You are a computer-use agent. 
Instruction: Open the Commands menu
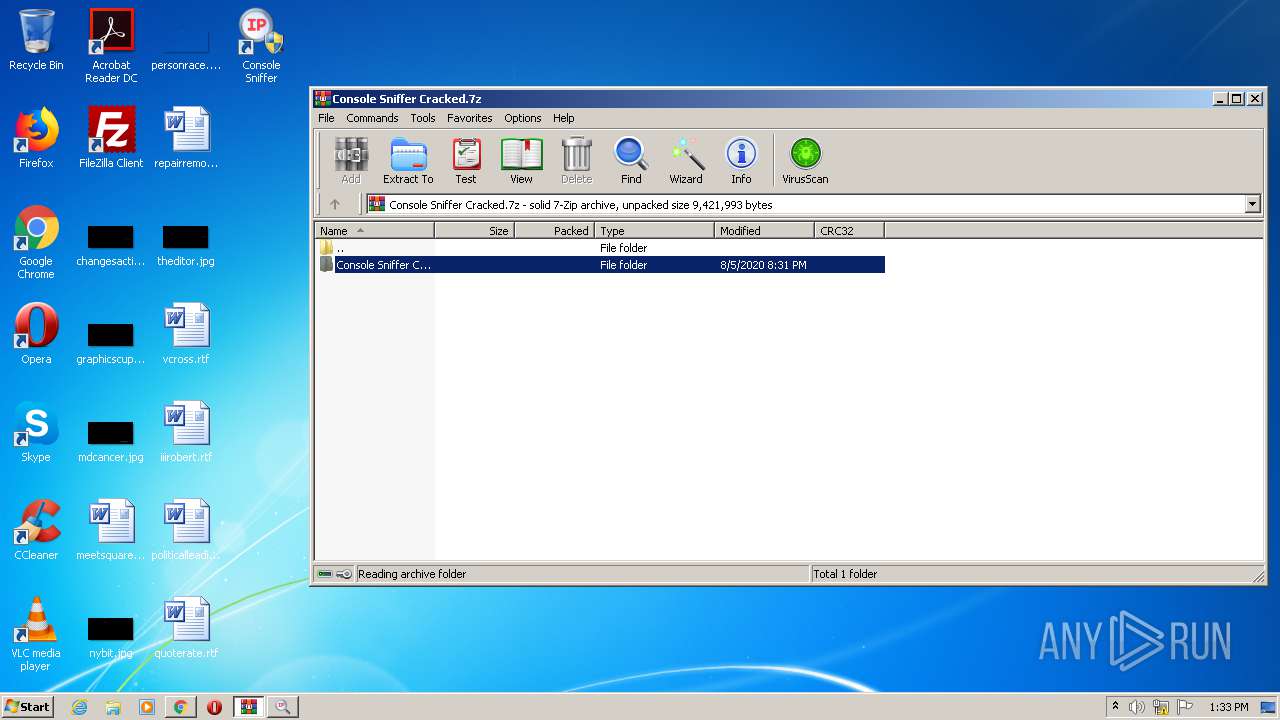click(x=372, y=118)
